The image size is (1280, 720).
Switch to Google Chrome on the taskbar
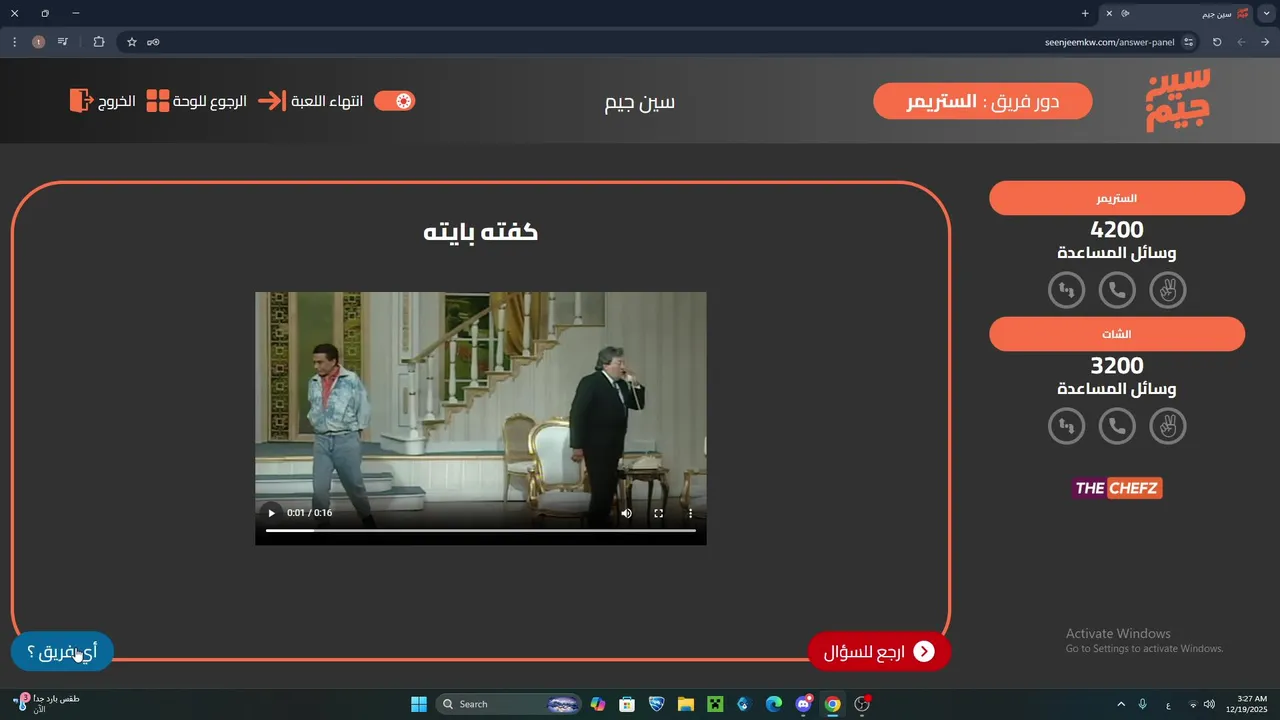coord(833,704)
